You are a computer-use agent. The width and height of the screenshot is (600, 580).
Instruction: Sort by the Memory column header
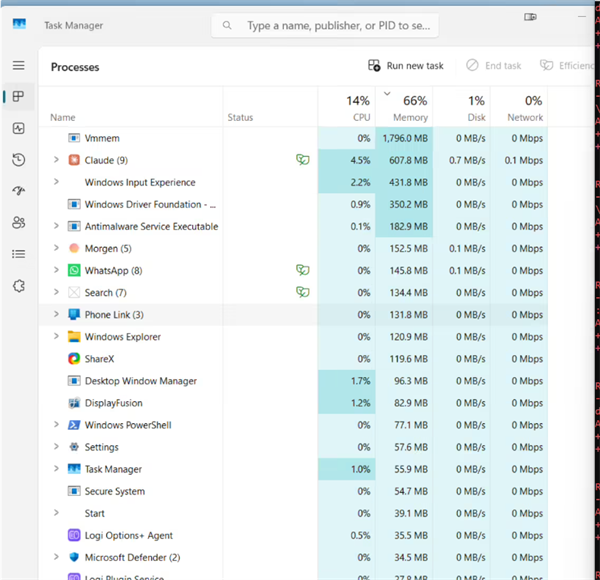pos(404,107)
